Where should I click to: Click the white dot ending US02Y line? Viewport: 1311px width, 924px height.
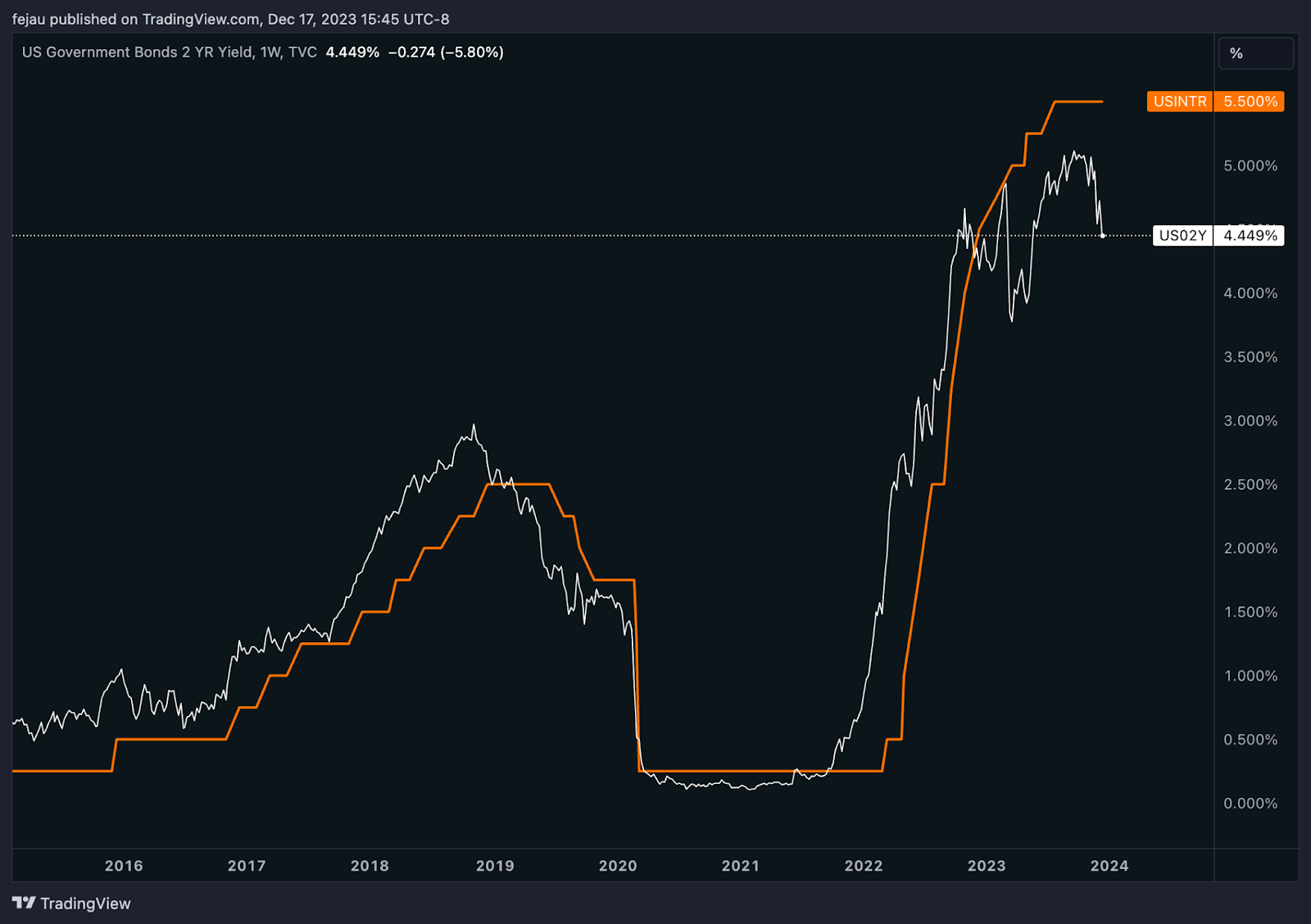[1103, 236]
